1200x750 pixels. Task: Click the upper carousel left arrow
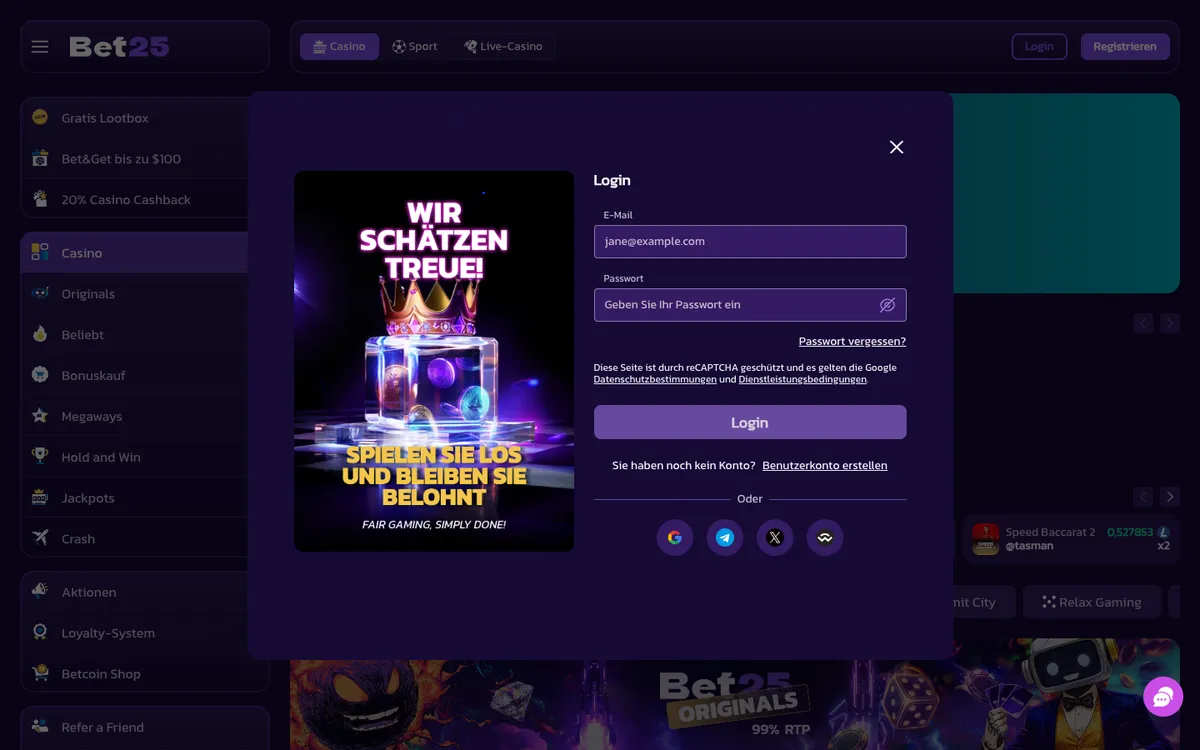[1143, 323]
